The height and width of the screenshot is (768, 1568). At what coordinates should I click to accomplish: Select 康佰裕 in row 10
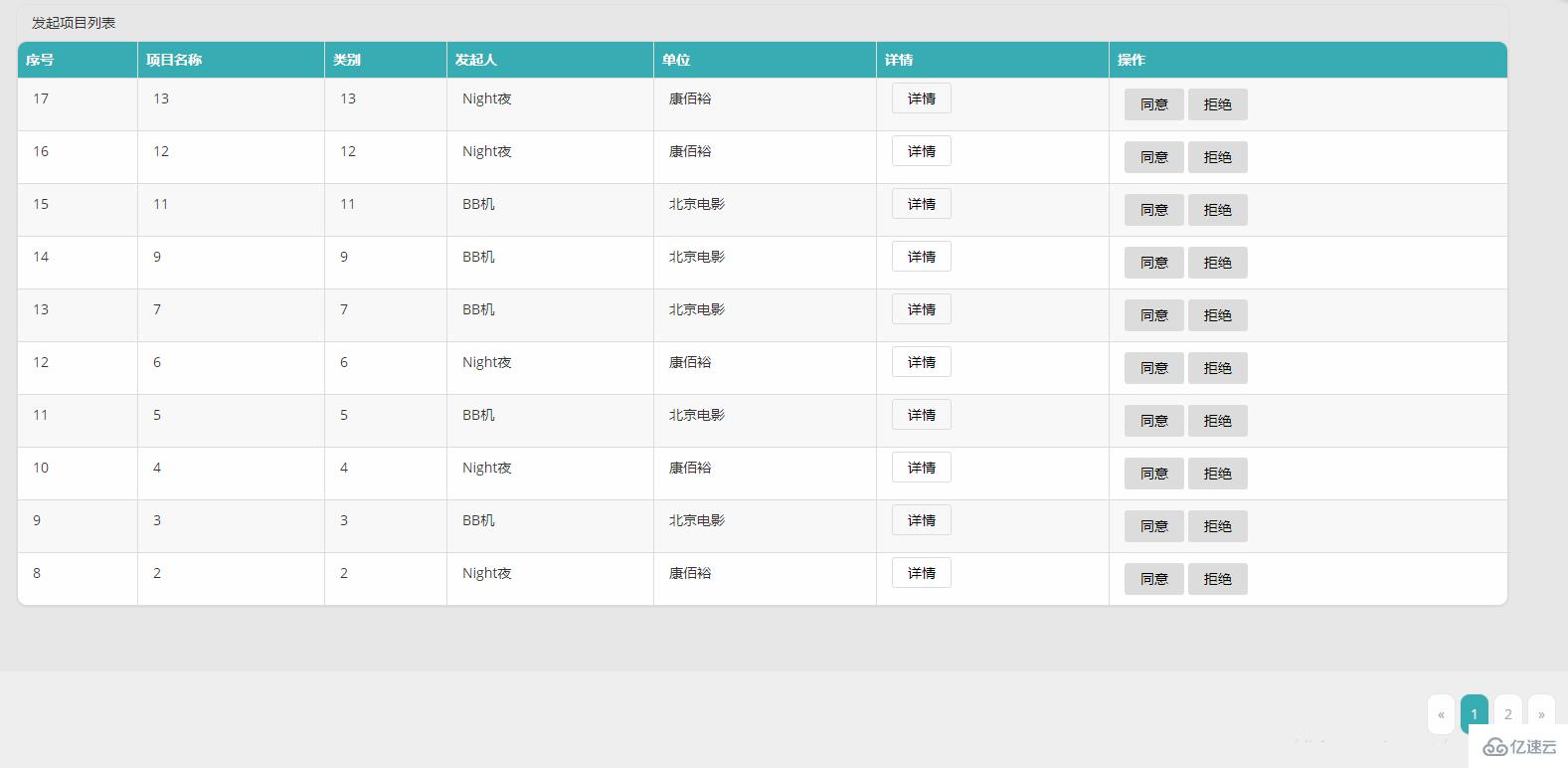pyautogui.click(x=690, y=468)
